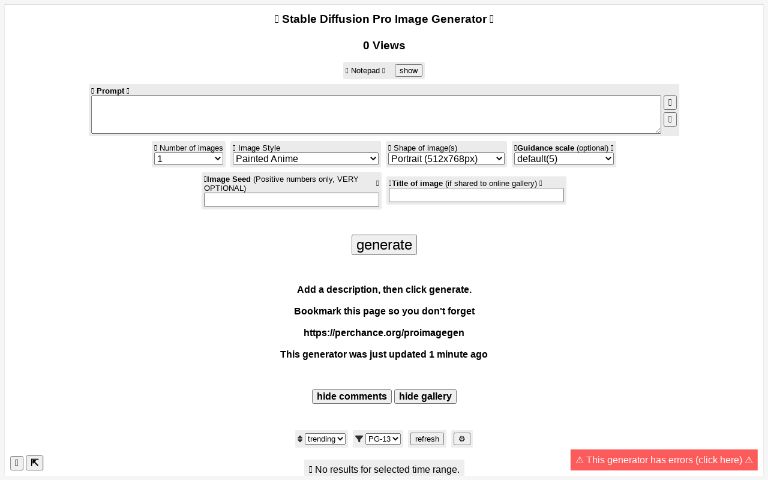Open gallery settings via the gear icon

click(x=461, y=438)
